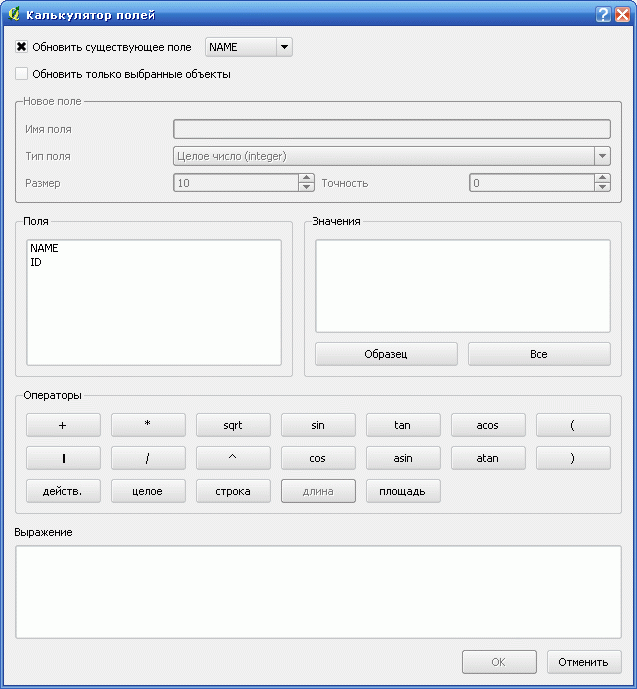The width and height of the screenshot is (637, 689).
Task: Click the 'Образец' button
Action: tap(386, 354)
